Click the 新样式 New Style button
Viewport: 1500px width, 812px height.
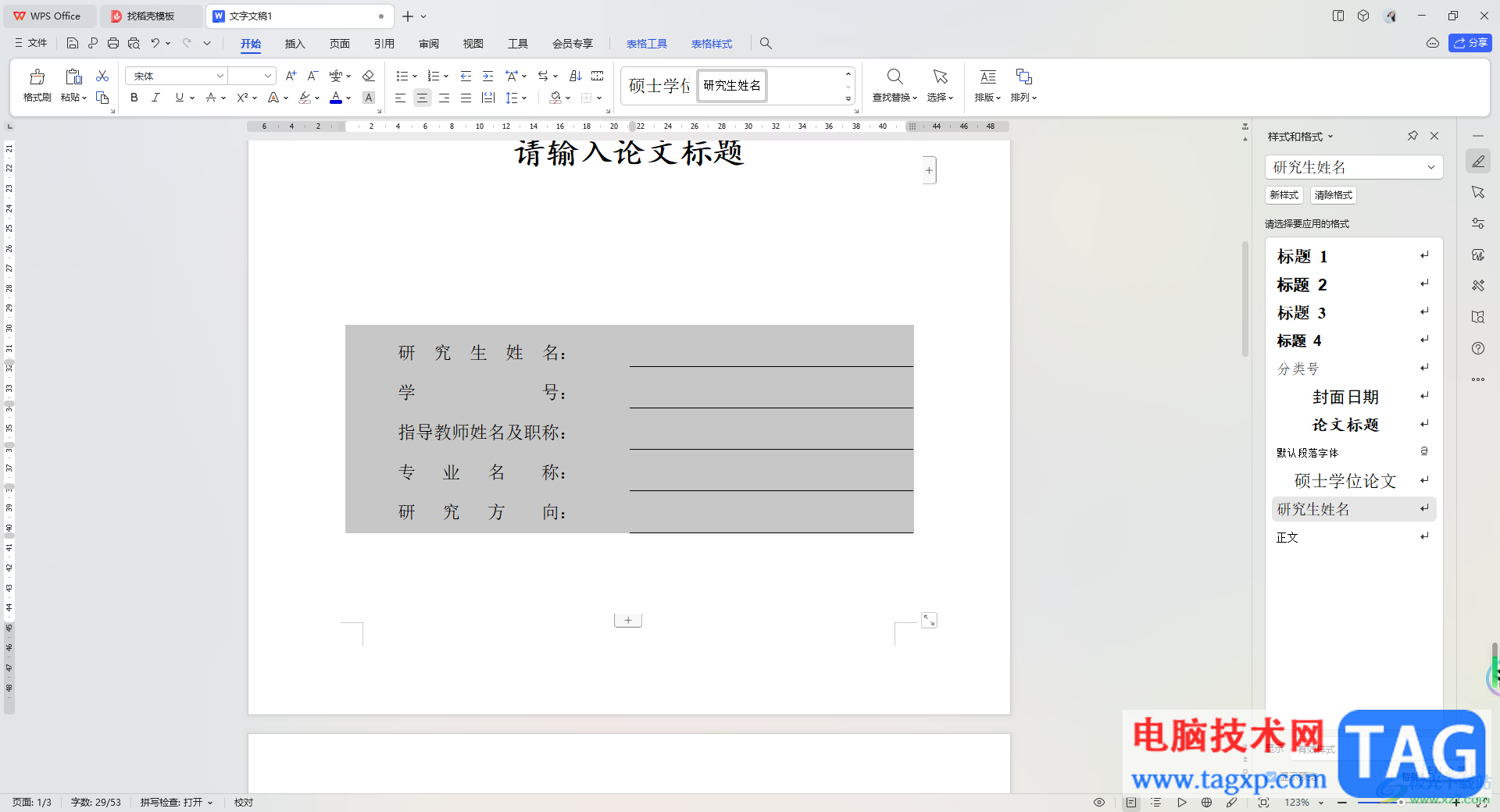(1284, 195)
